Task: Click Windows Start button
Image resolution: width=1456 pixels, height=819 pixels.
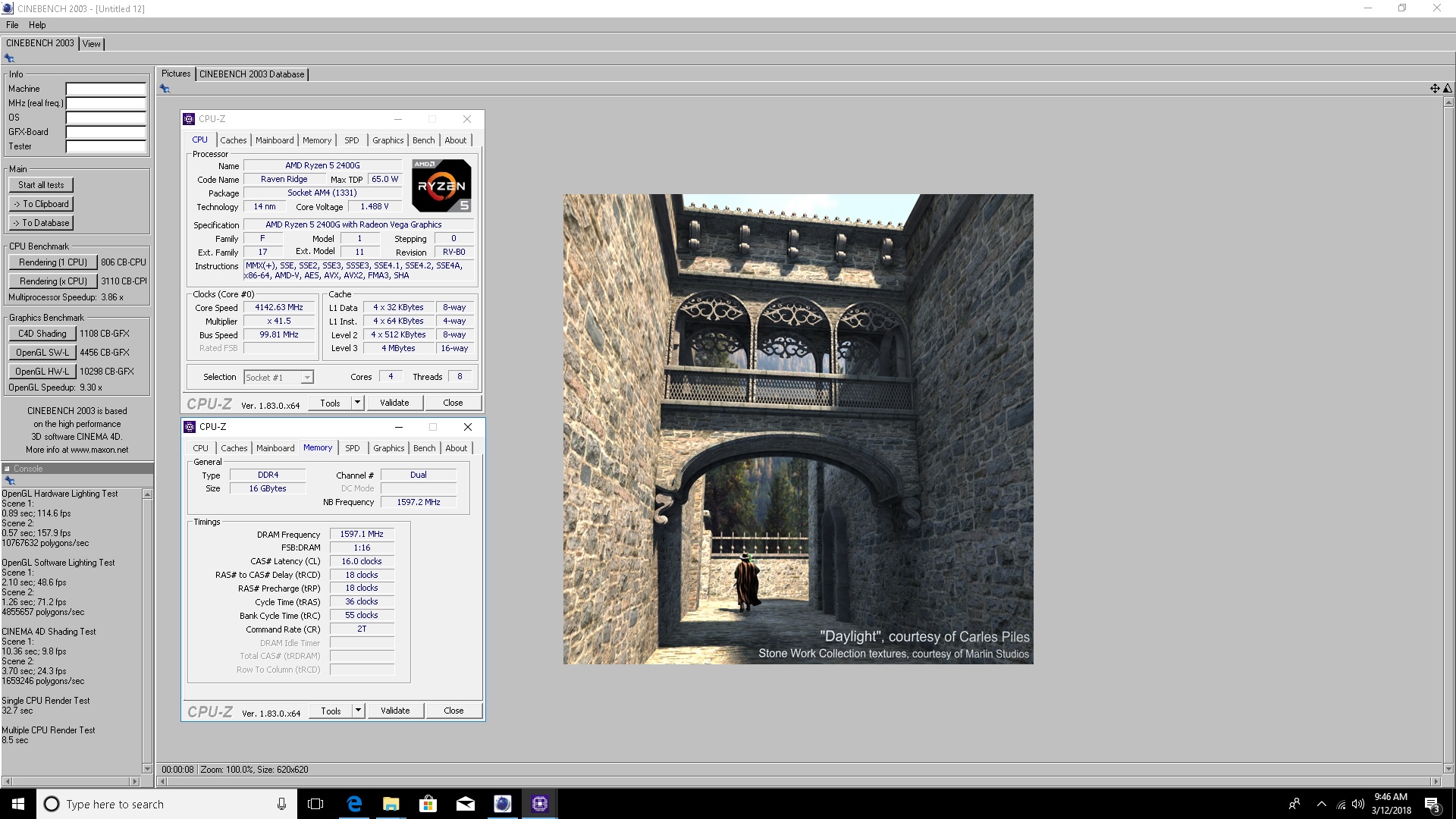Action: click(18, 804)
